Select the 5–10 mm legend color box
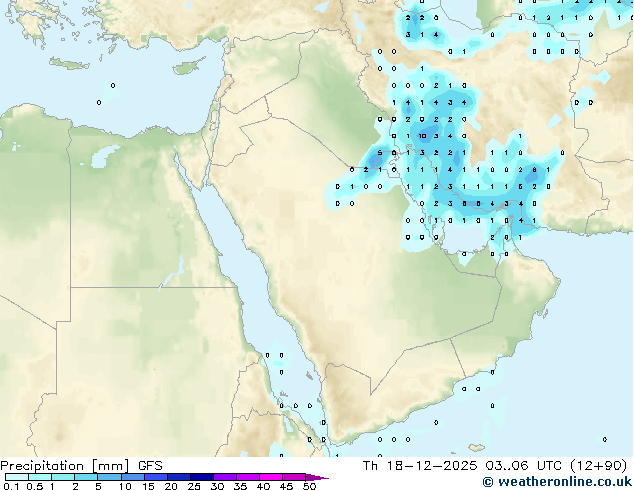This screenshot has height=490, width=634. click(x=109, y=477)
